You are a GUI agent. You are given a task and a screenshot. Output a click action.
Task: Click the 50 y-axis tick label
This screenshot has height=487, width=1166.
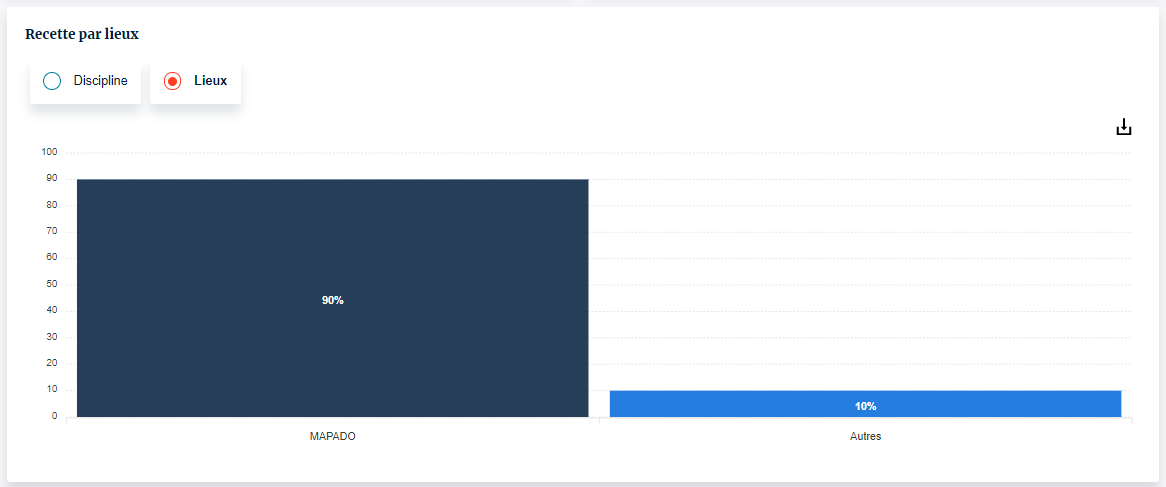tap(51, 284)
